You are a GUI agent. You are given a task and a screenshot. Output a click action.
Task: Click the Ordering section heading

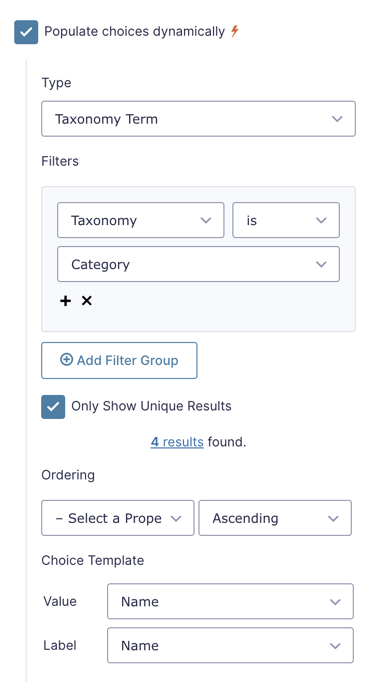coord(68,475)
